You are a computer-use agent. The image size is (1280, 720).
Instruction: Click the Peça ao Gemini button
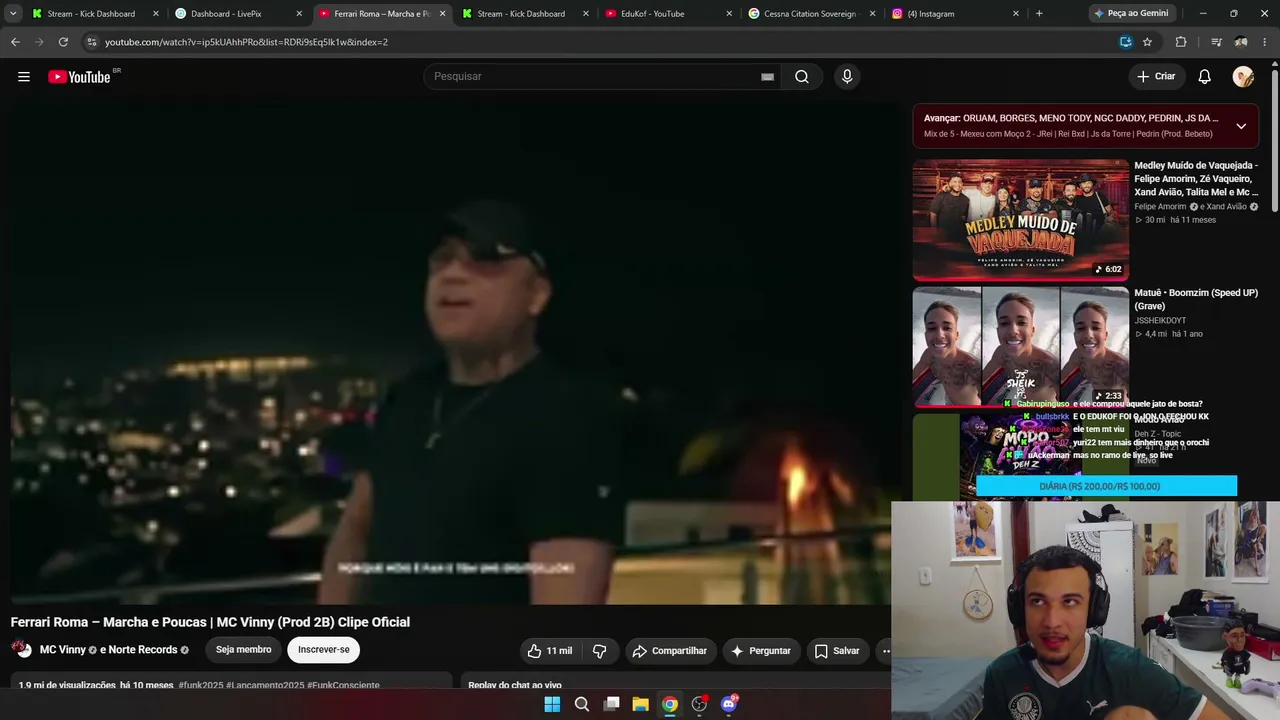coord(1134,14)
